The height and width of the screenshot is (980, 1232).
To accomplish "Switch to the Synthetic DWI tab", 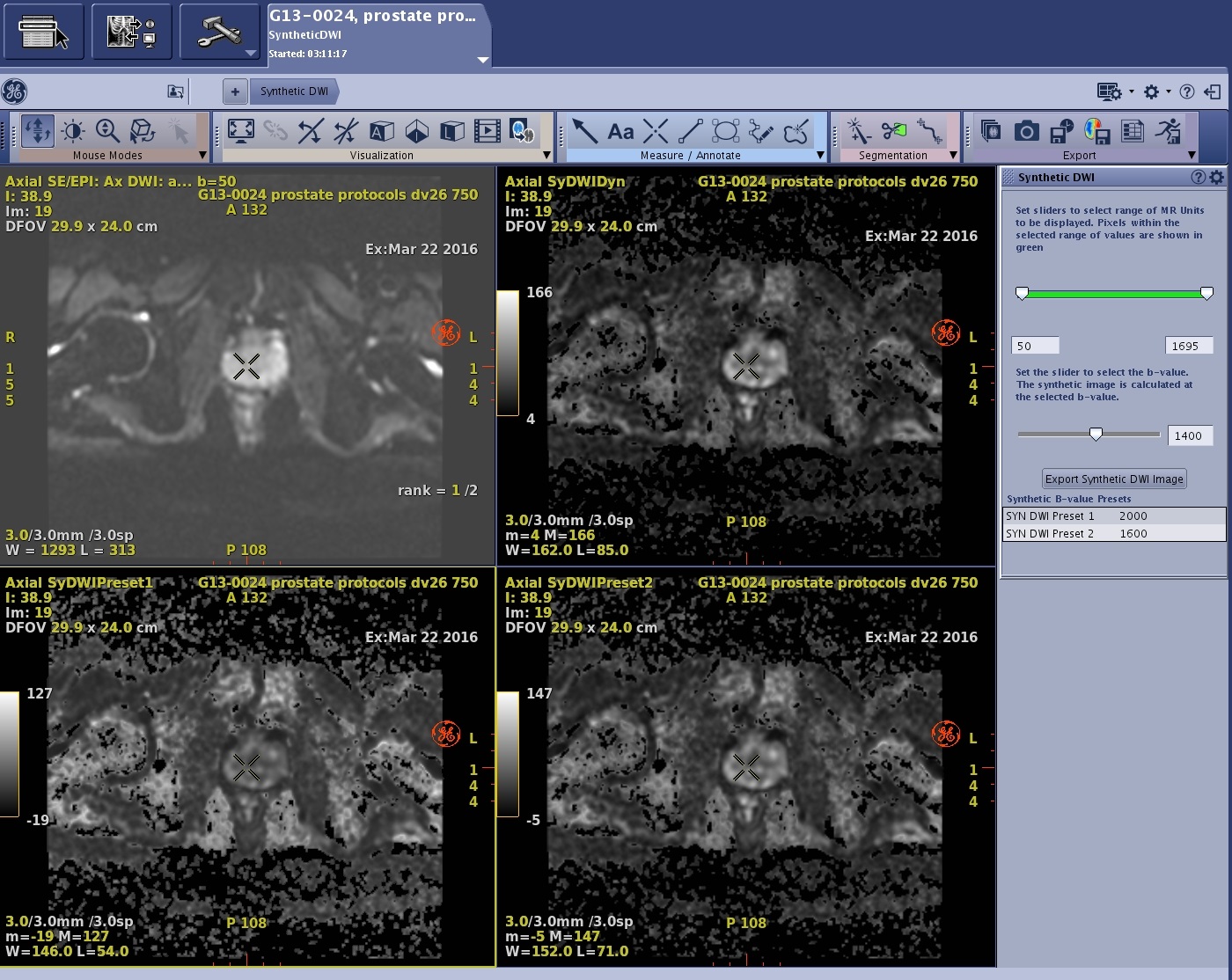I will tap(294, 91).
